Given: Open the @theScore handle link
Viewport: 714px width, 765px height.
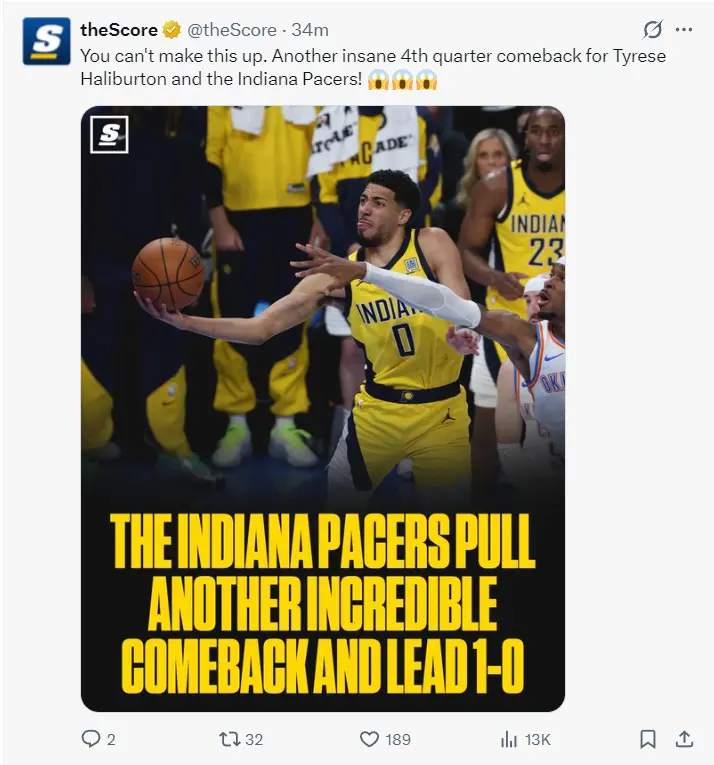Looking at the screenshot, I should (x=232, y=30).
